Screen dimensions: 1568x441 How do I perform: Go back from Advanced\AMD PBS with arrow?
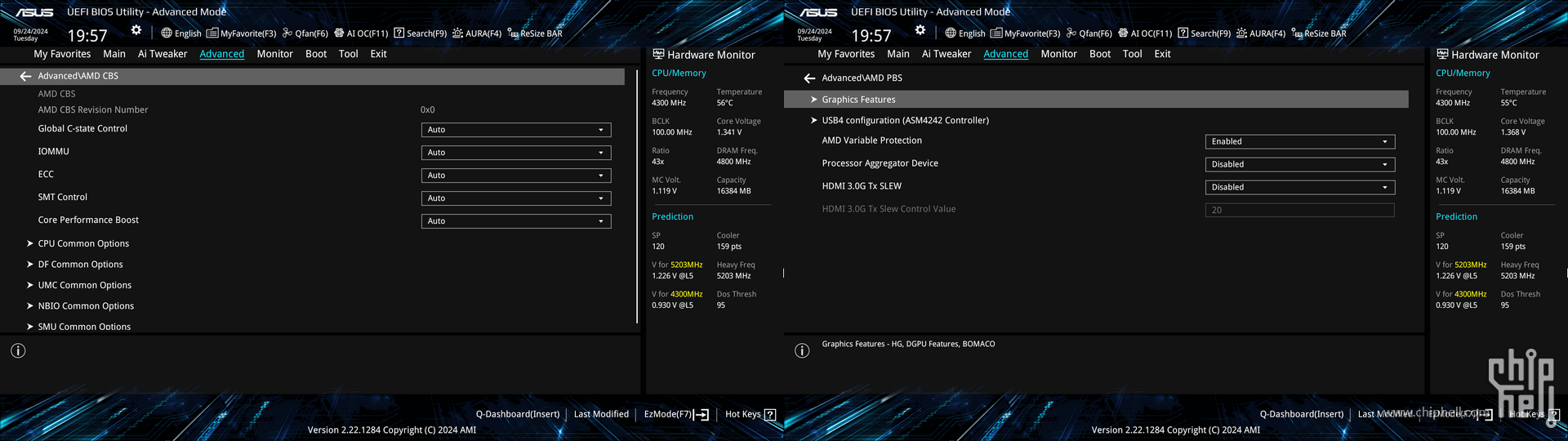click(x=809, y=78)
